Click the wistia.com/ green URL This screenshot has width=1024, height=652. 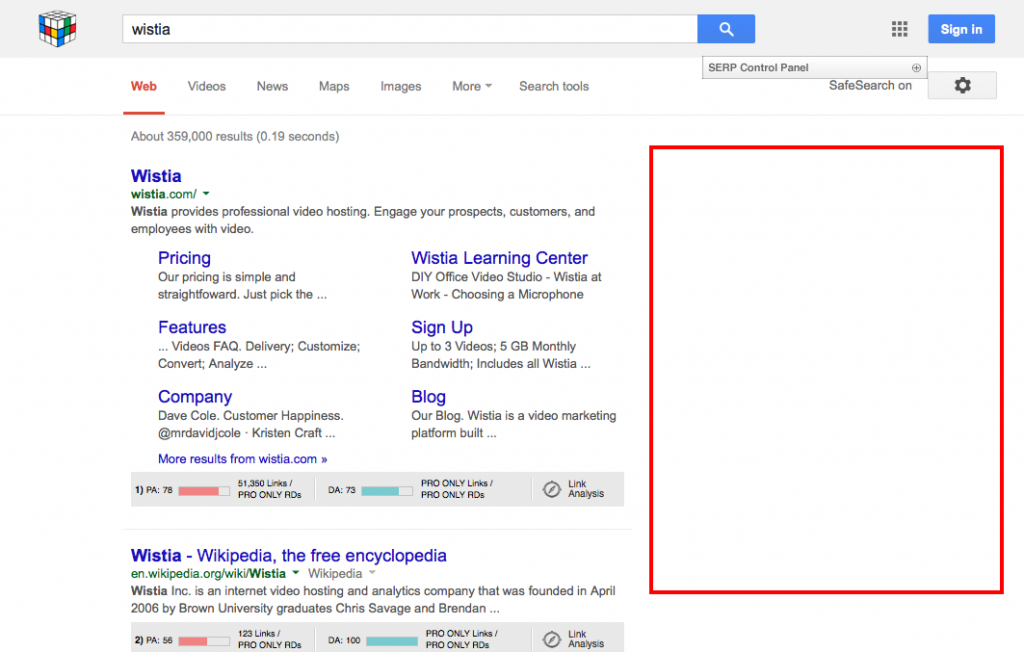[x=163, y=194]
